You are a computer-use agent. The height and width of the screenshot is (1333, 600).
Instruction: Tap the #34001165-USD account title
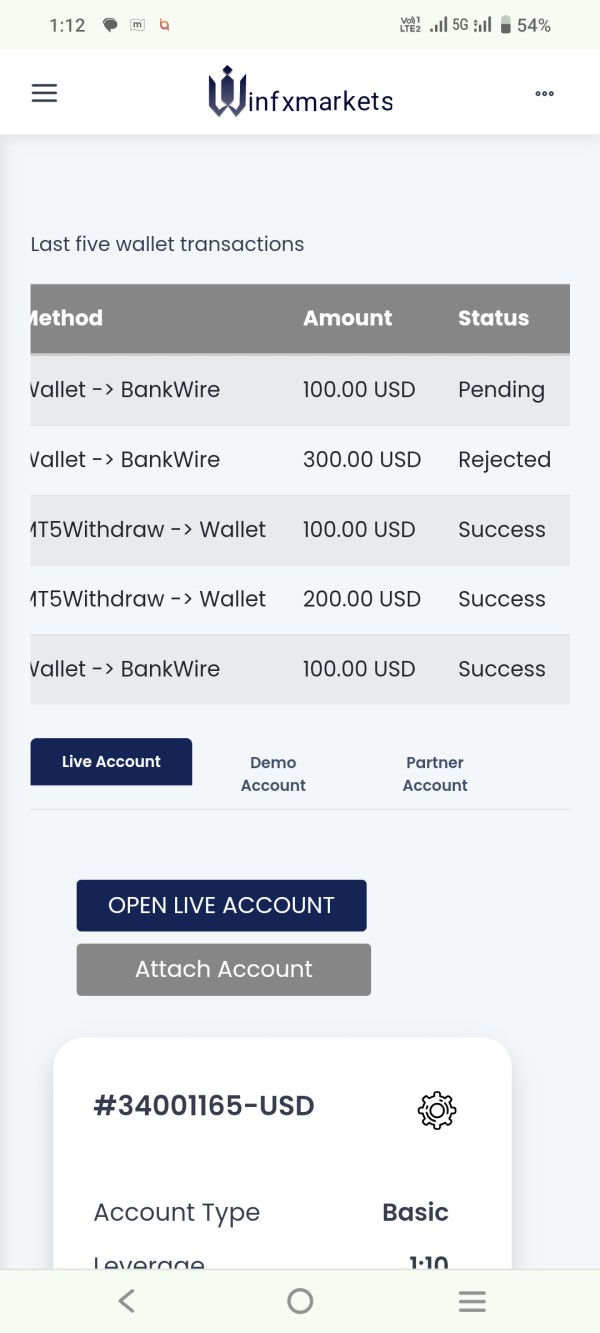point(204,1106)
